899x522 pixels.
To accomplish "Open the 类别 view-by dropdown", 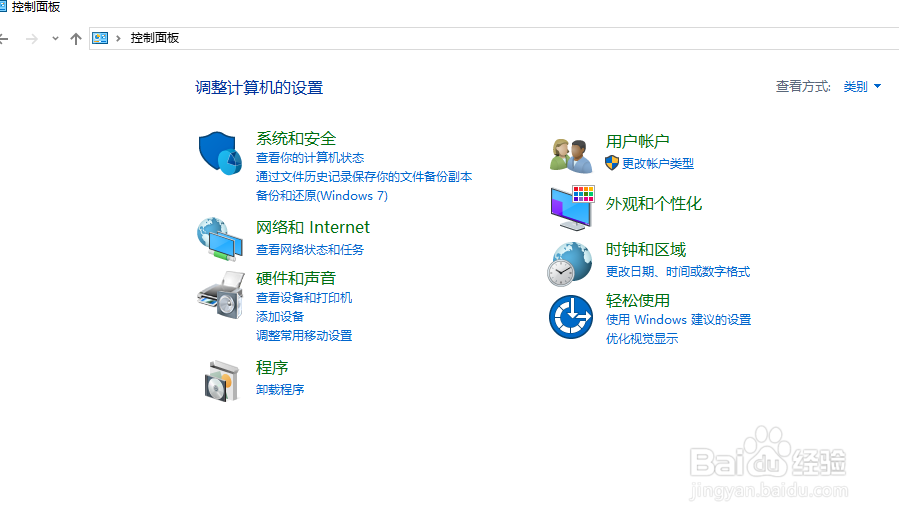I will (x=862, y=87).
